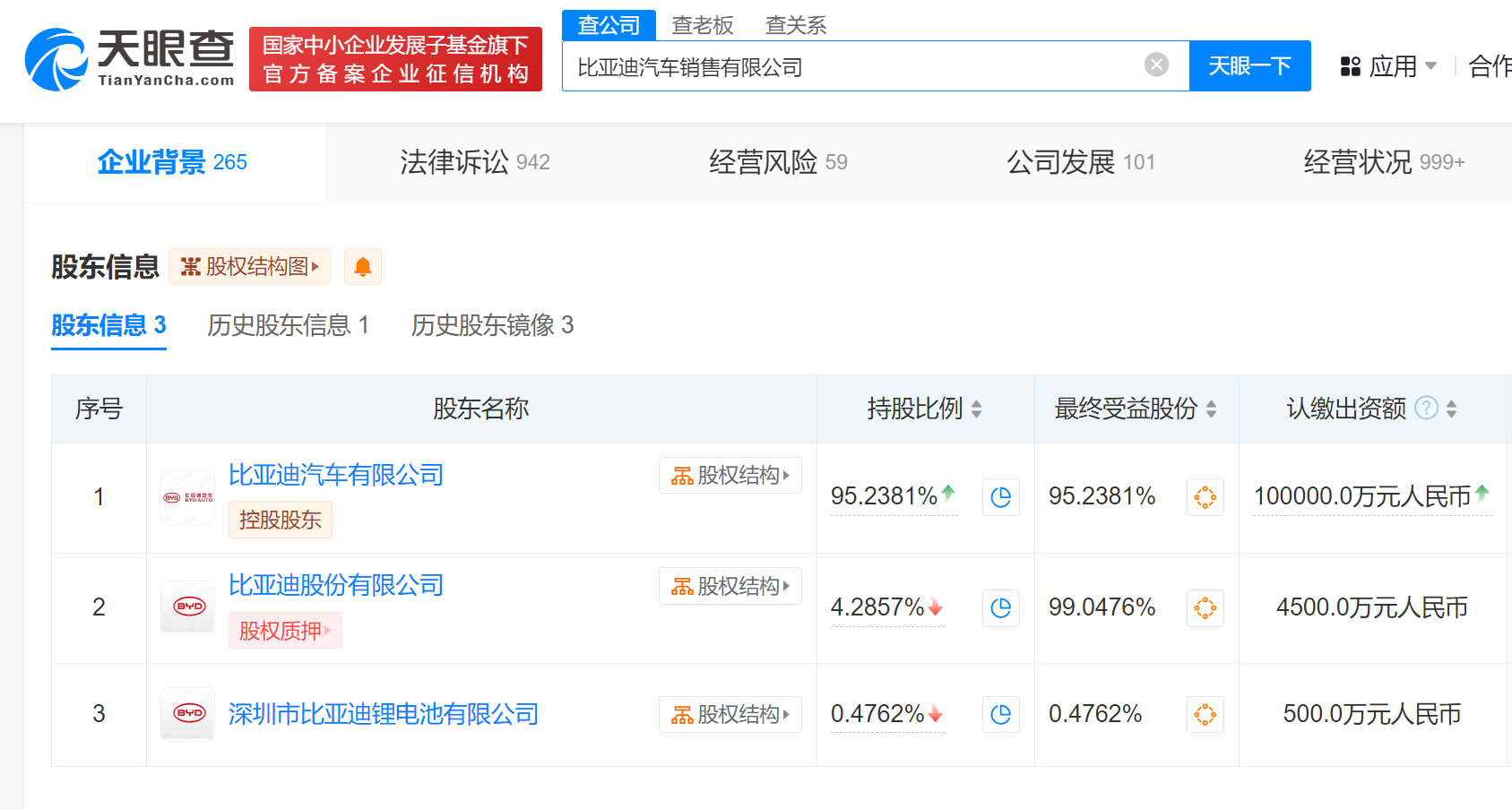
Task: Select 历史股东信息 tab
Action: [288, 325]
